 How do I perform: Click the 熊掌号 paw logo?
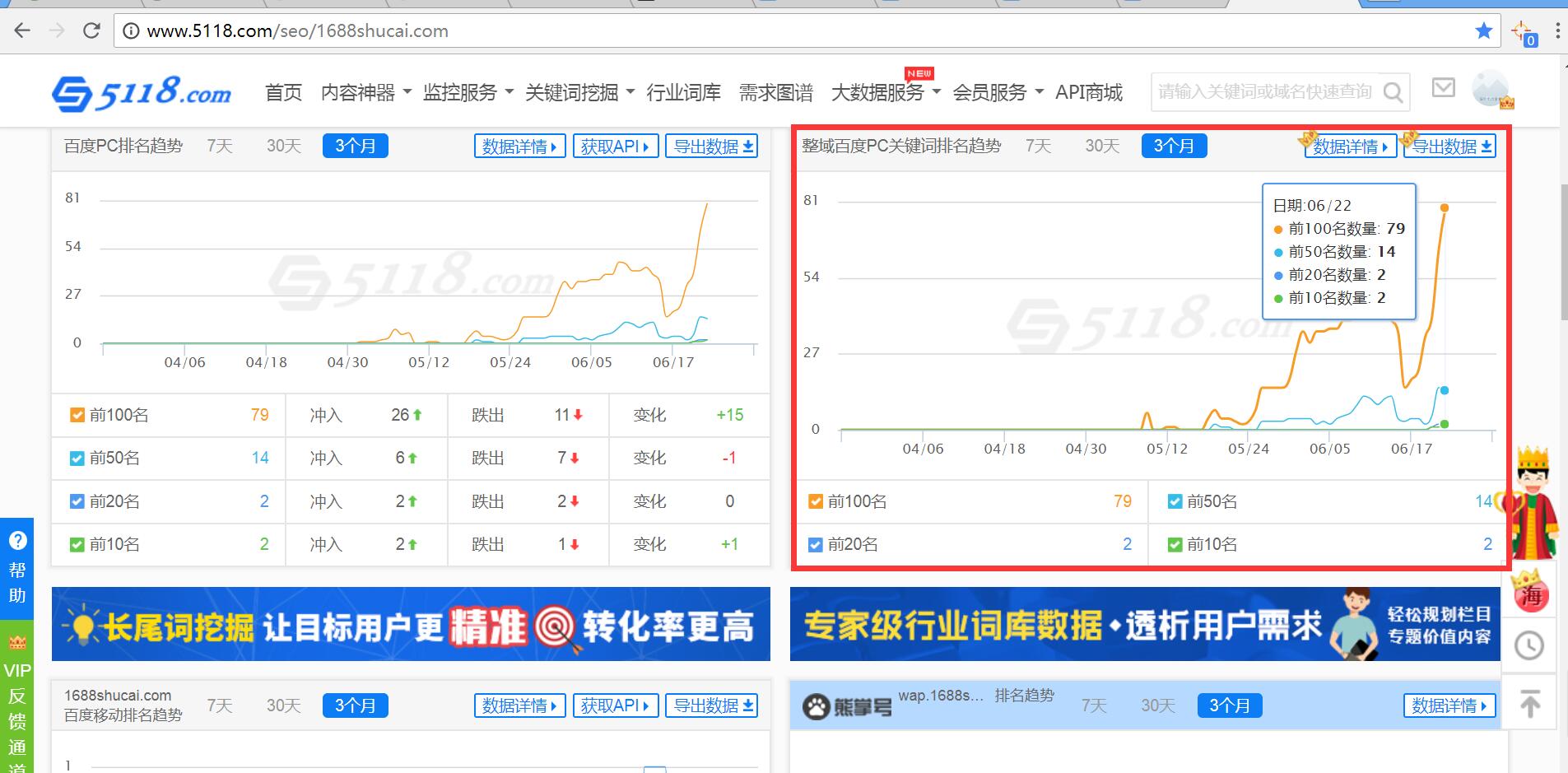(847, 706)
